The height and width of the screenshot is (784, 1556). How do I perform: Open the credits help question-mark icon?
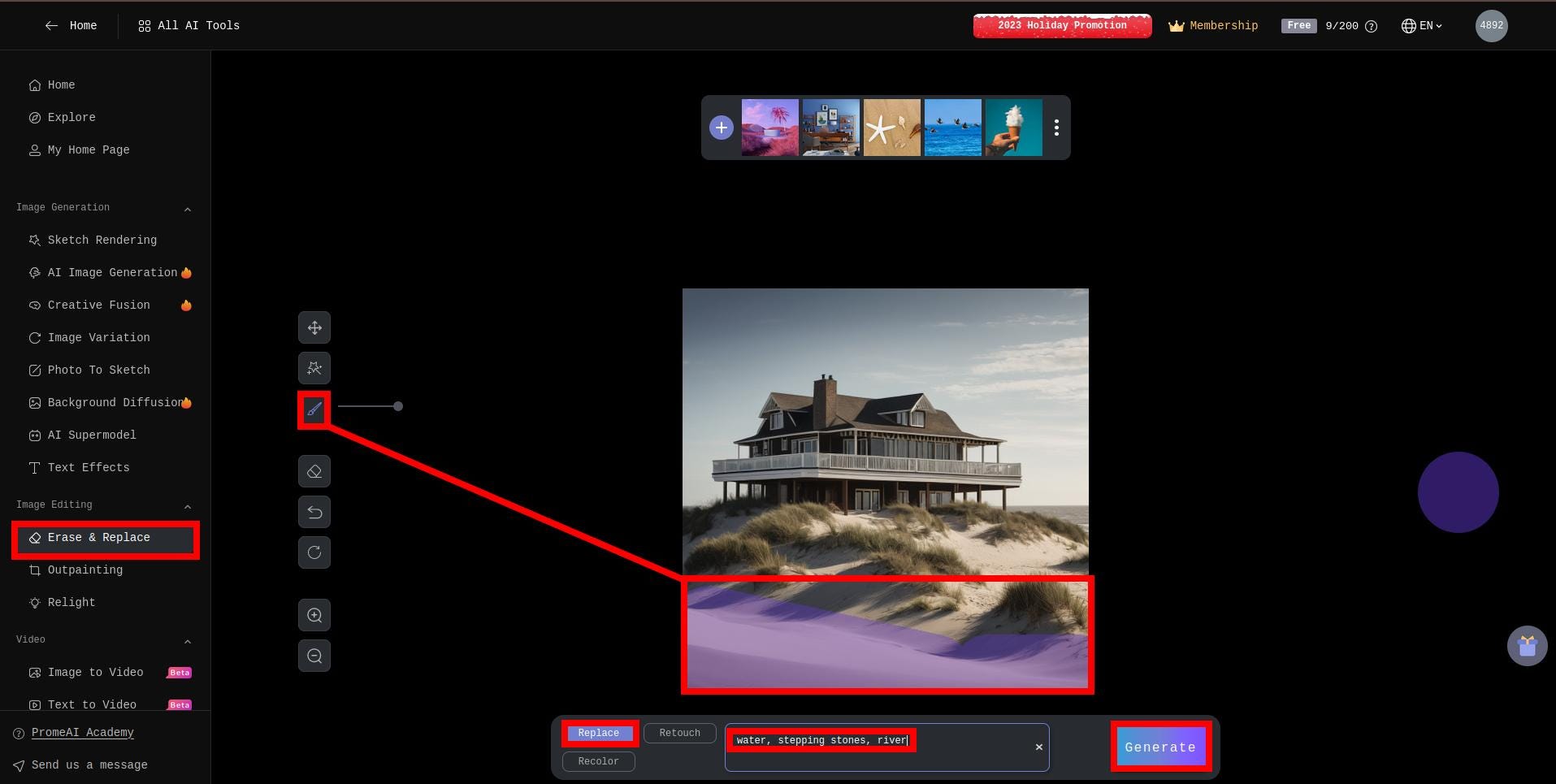point(1372,26)
